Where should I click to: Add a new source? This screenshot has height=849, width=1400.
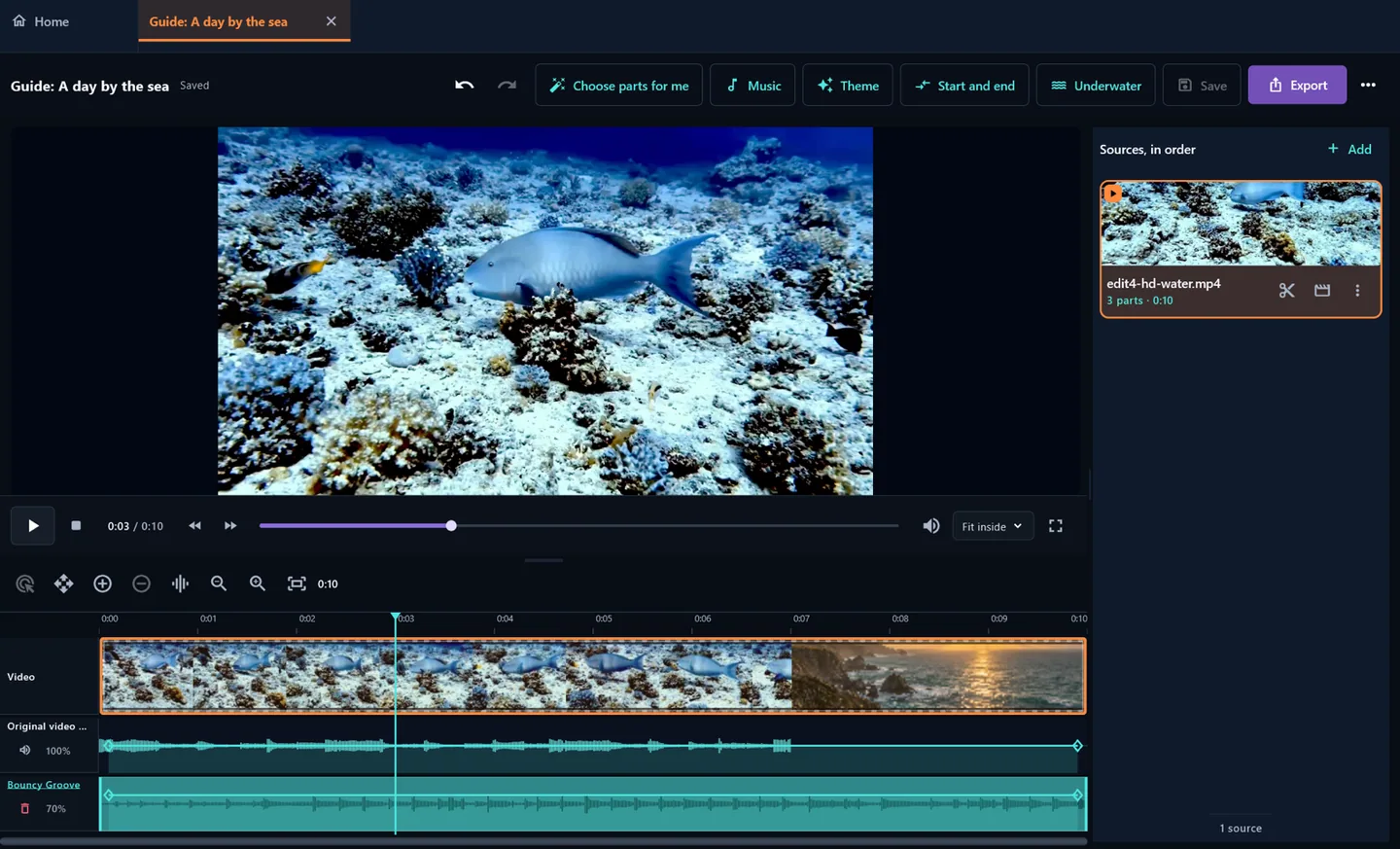pyautogui.click(x=1349, y=149)
